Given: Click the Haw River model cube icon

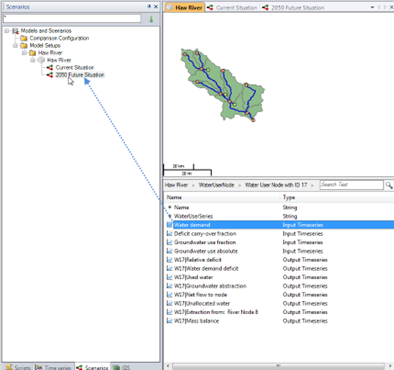Looking at the screenshot, I should coord(41,60).
